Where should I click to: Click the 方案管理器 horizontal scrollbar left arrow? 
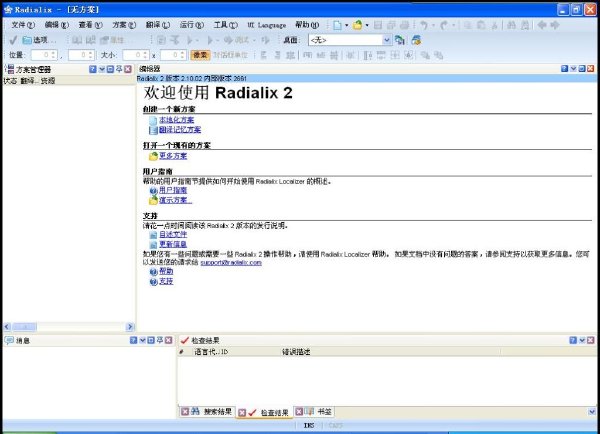[7, 326]
